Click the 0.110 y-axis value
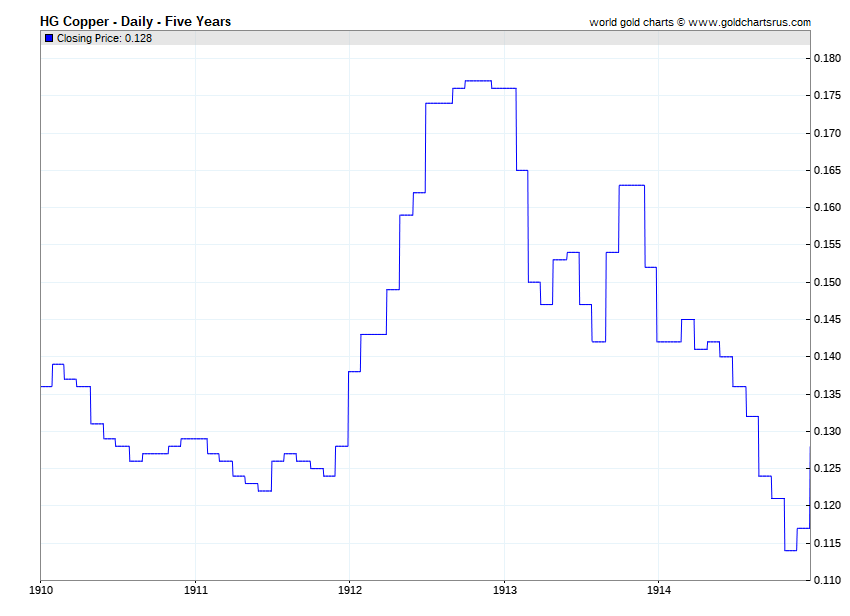Image resolution: width=850 pixels, height=616 pixels. (x=827, y=580)
